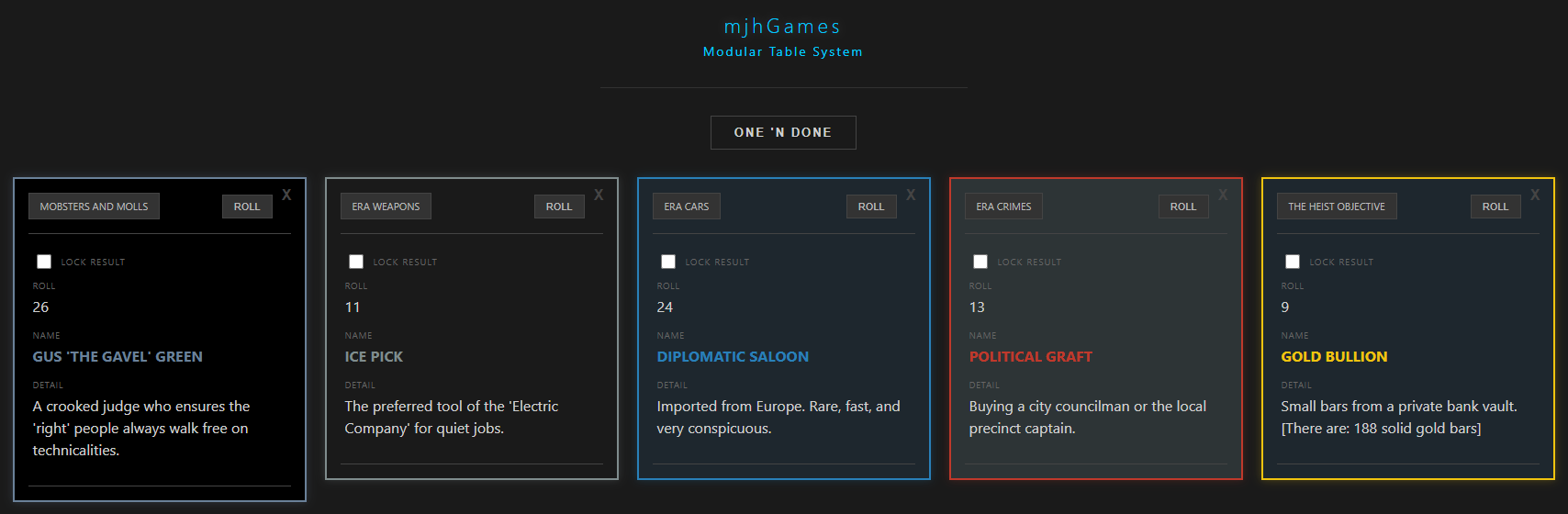
Task: Roll the Heist Objective table
Action: tap(1495, 207)
